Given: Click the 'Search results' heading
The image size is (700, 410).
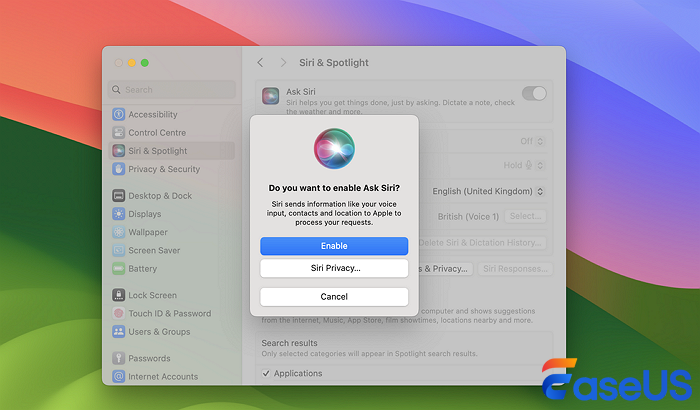Looking at the screenshot, I should [289, 343].
